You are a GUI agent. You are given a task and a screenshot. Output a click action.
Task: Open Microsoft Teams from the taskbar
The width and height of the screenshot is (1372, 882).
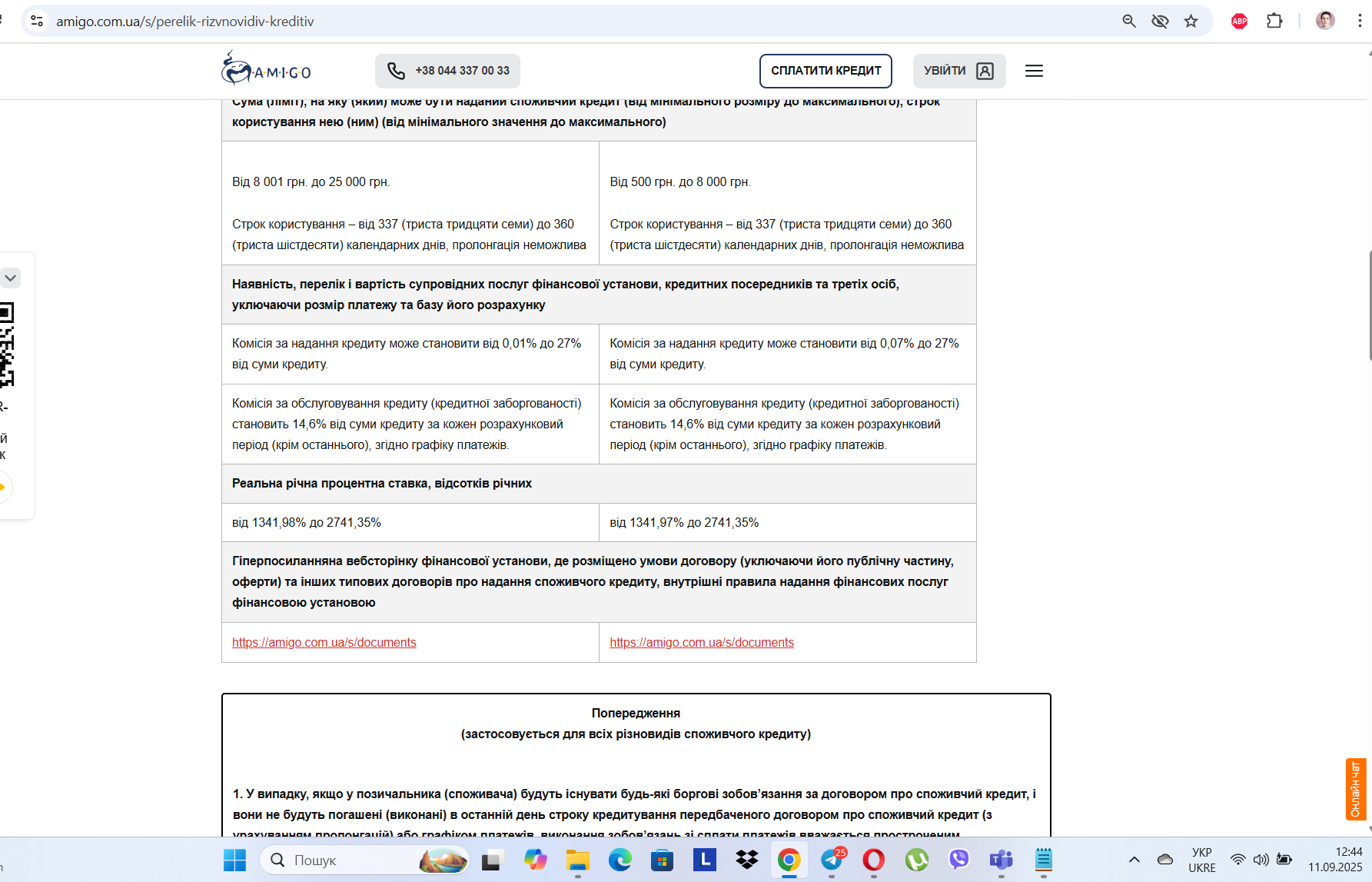[1001, 860]
